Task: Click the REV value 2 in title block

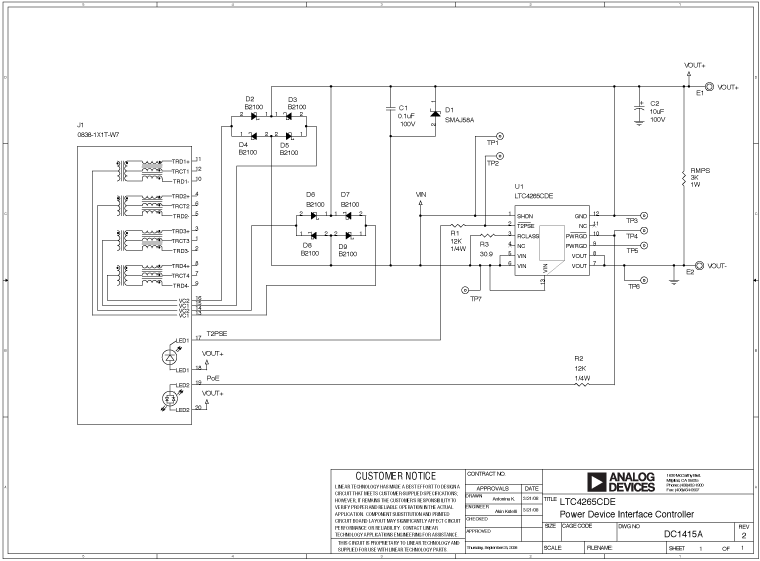Action: (744, 535)
